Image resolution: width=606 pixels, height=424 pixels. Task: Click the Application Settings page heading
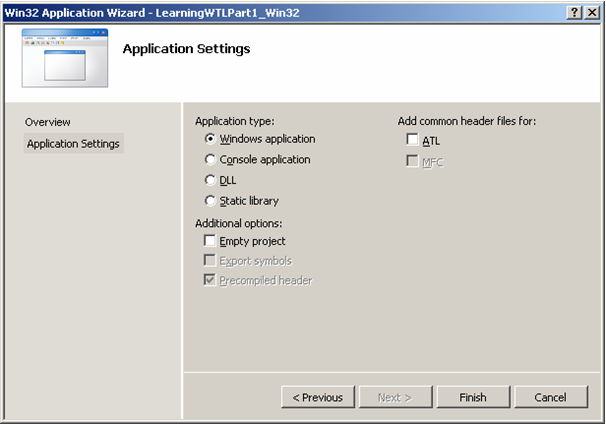click(x=186, y=49)
